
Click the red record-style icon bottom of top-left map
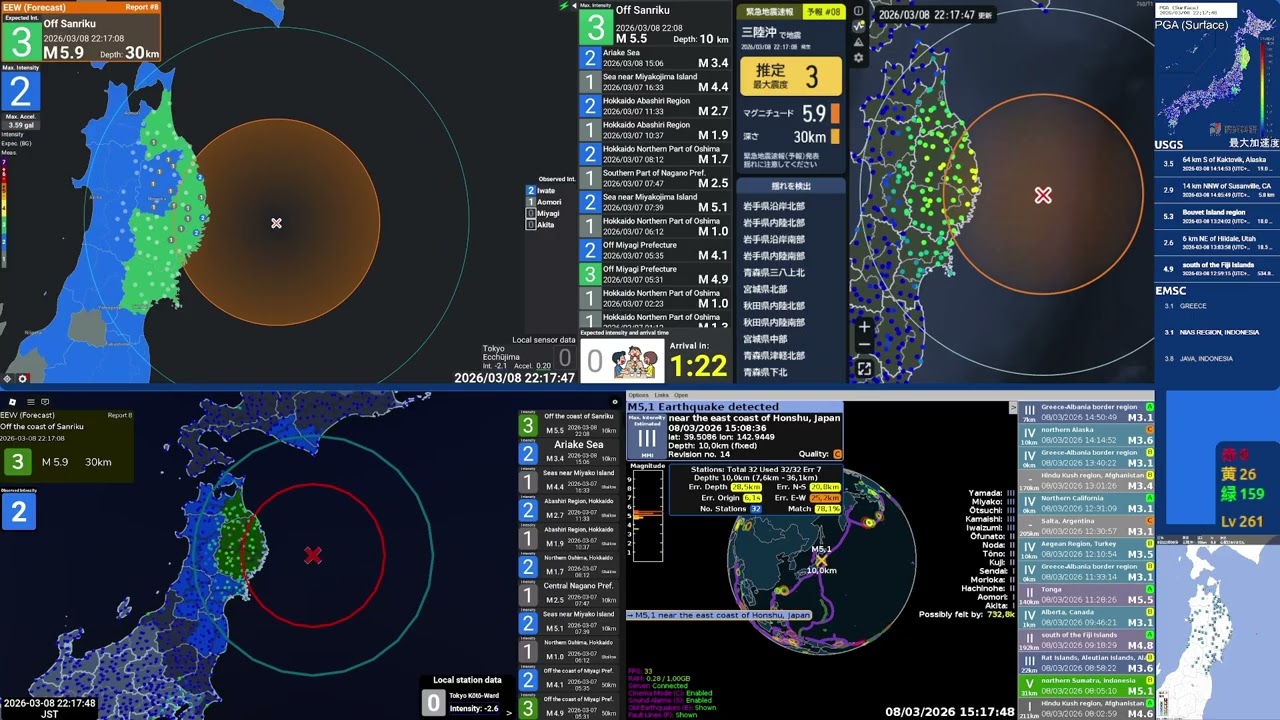coord(23,378)
